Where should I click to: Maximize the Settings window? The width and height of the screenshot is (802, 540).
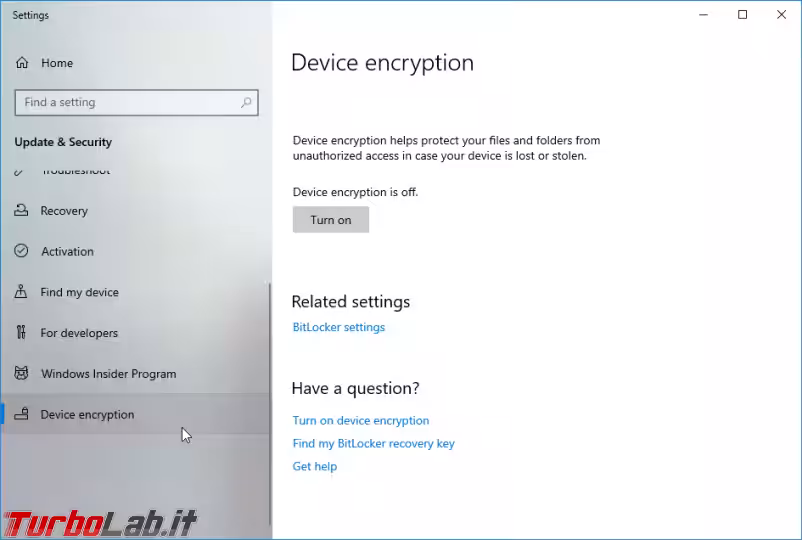tap(742, 15)
